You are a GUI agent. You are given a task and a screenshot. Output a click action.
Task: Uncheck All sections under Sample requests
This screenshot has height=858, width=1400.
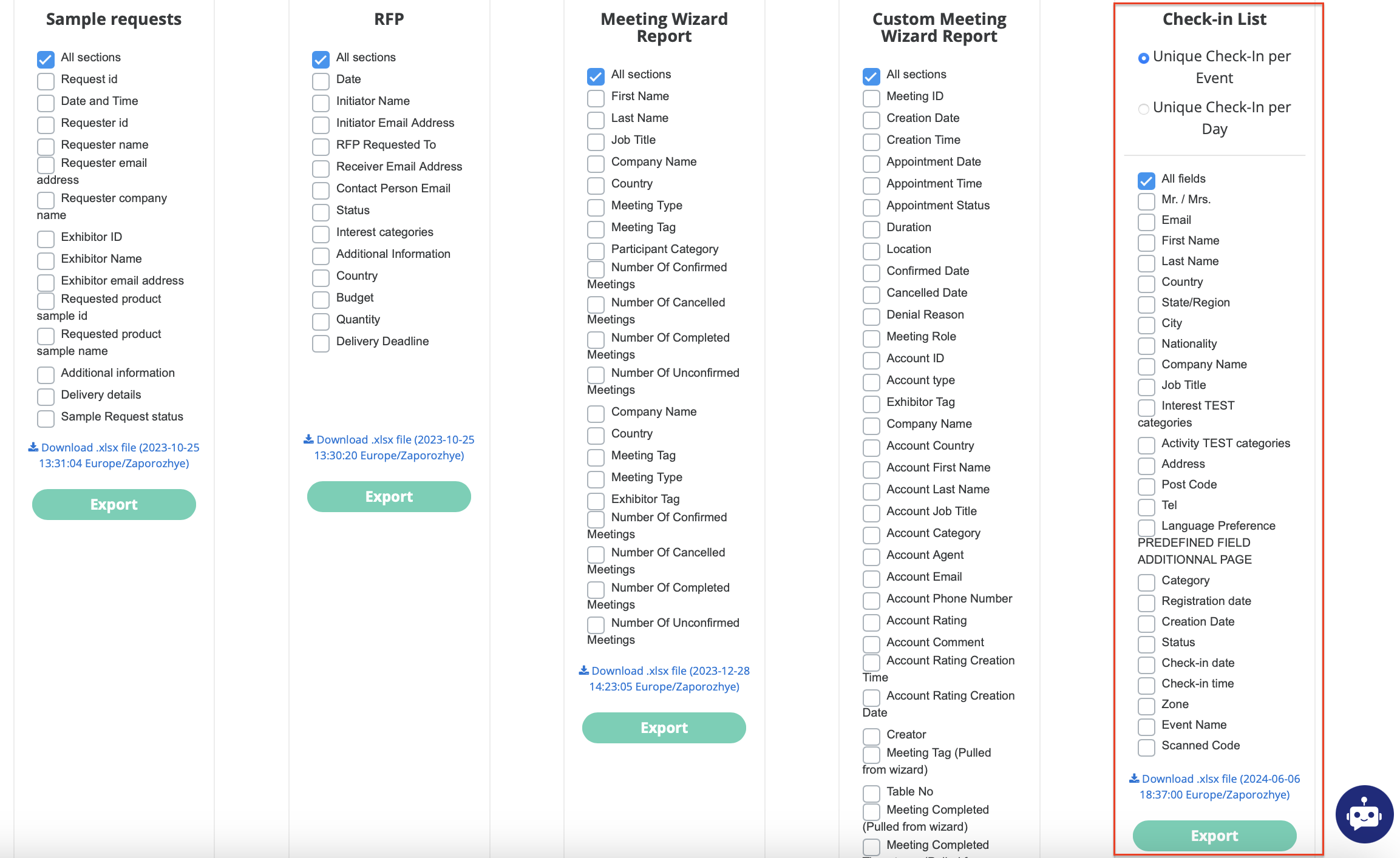coord(46,59)
